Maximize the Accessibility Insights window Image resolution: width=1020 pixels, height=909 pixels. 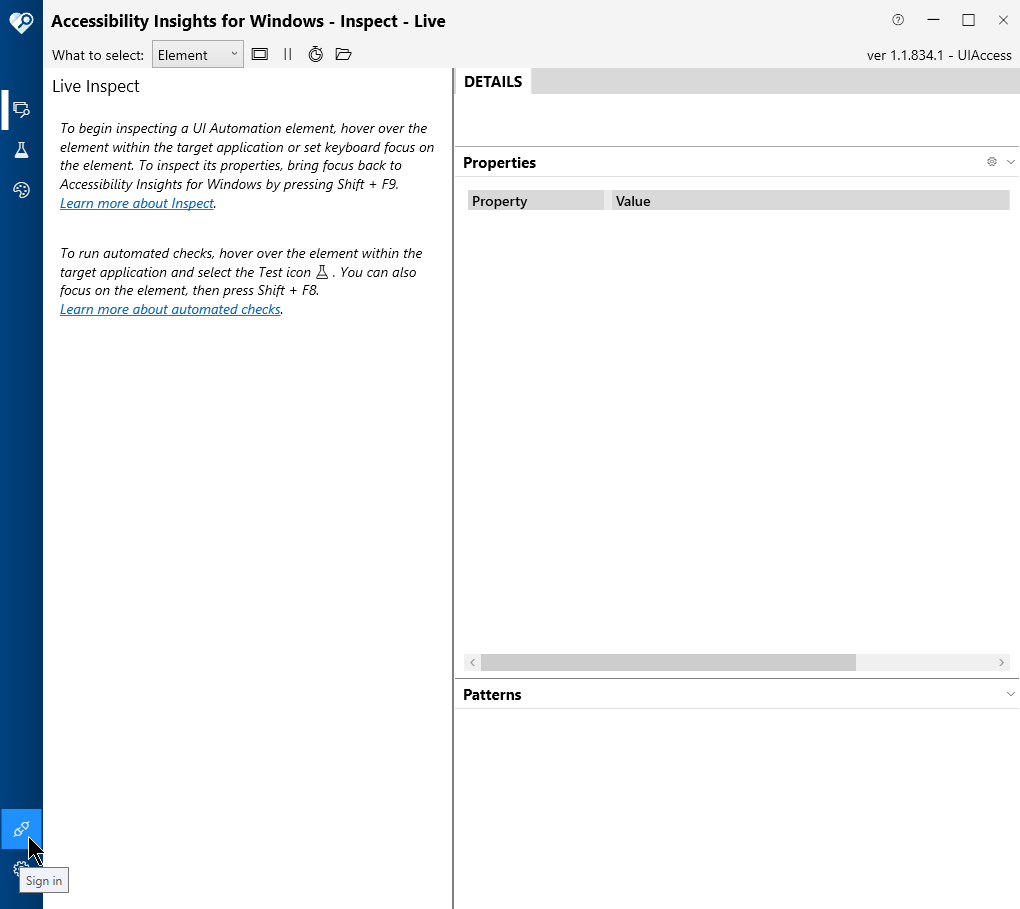pos(969,20)
